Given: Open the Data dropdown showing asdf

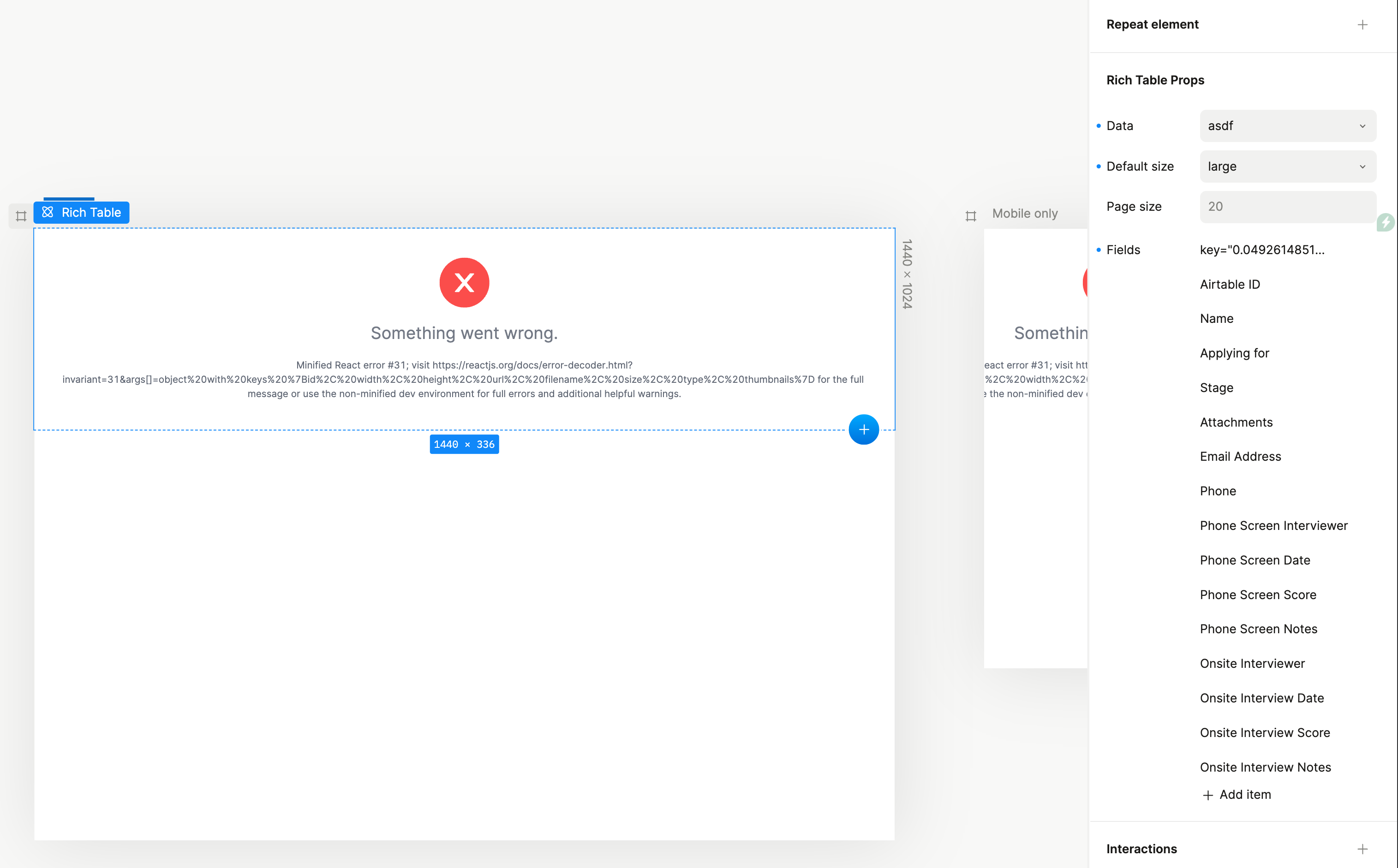Looking at the screenshot, I should [1287, 126].
